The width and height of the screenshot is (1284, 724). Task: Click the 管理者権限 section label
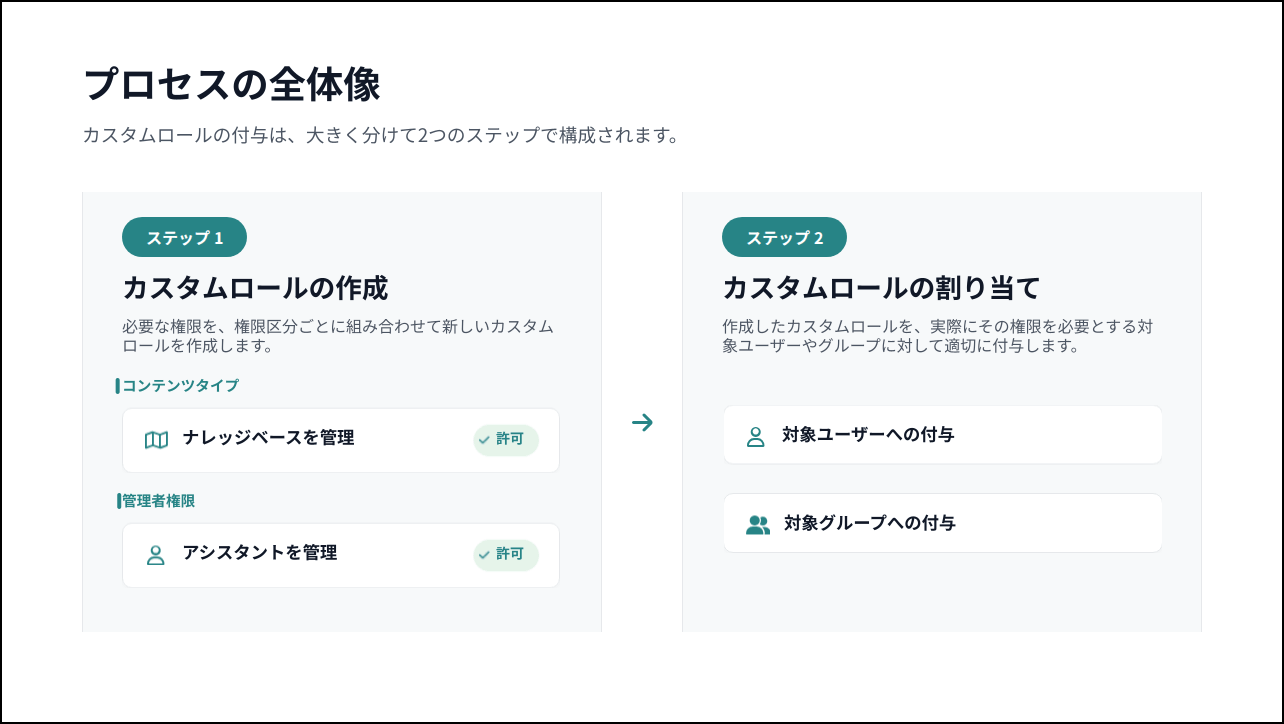(x=158, y=501)
